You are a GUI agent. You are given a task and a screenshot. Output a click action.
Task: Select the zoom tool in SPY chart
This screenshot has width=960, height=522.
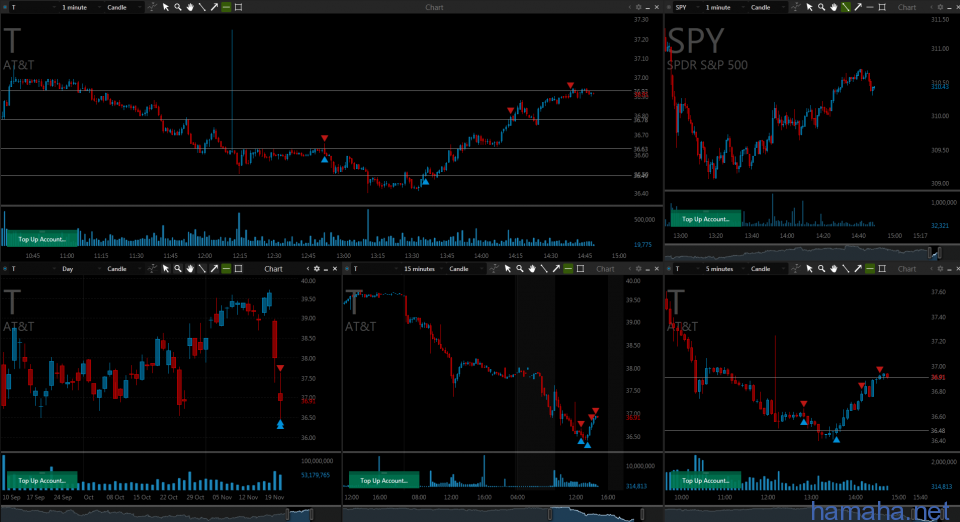[822, 7]
